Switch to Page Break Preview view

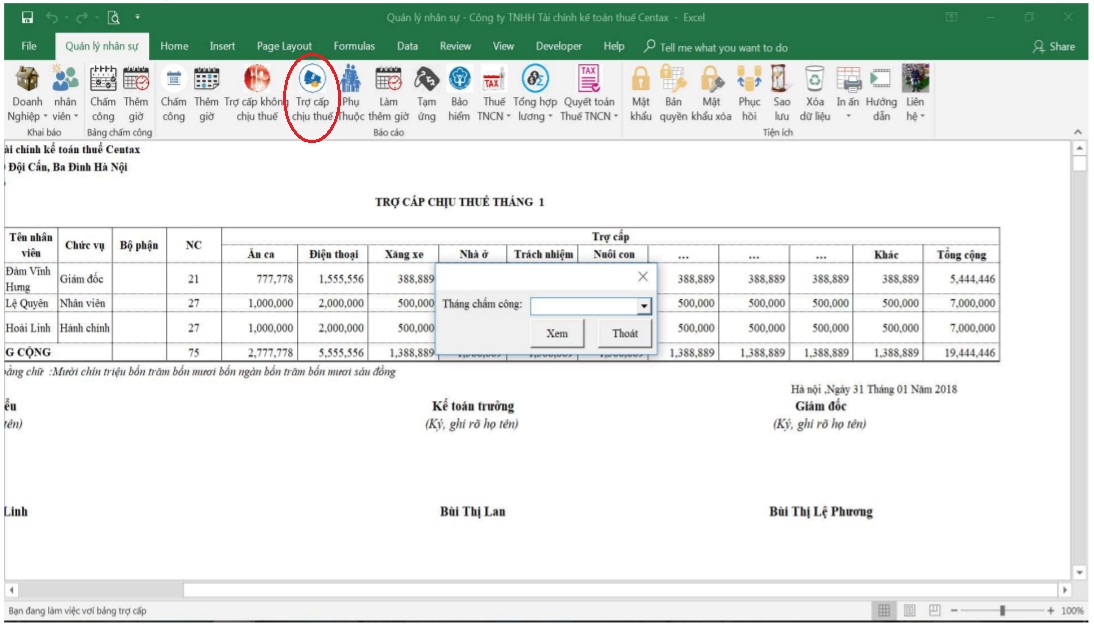(x=935, y=610)
